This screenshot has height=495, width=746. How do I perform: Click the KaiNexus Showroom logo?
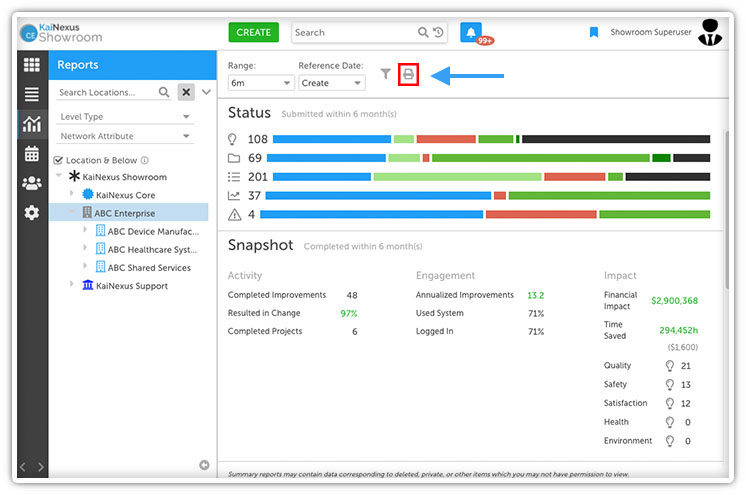pos(61,32)
